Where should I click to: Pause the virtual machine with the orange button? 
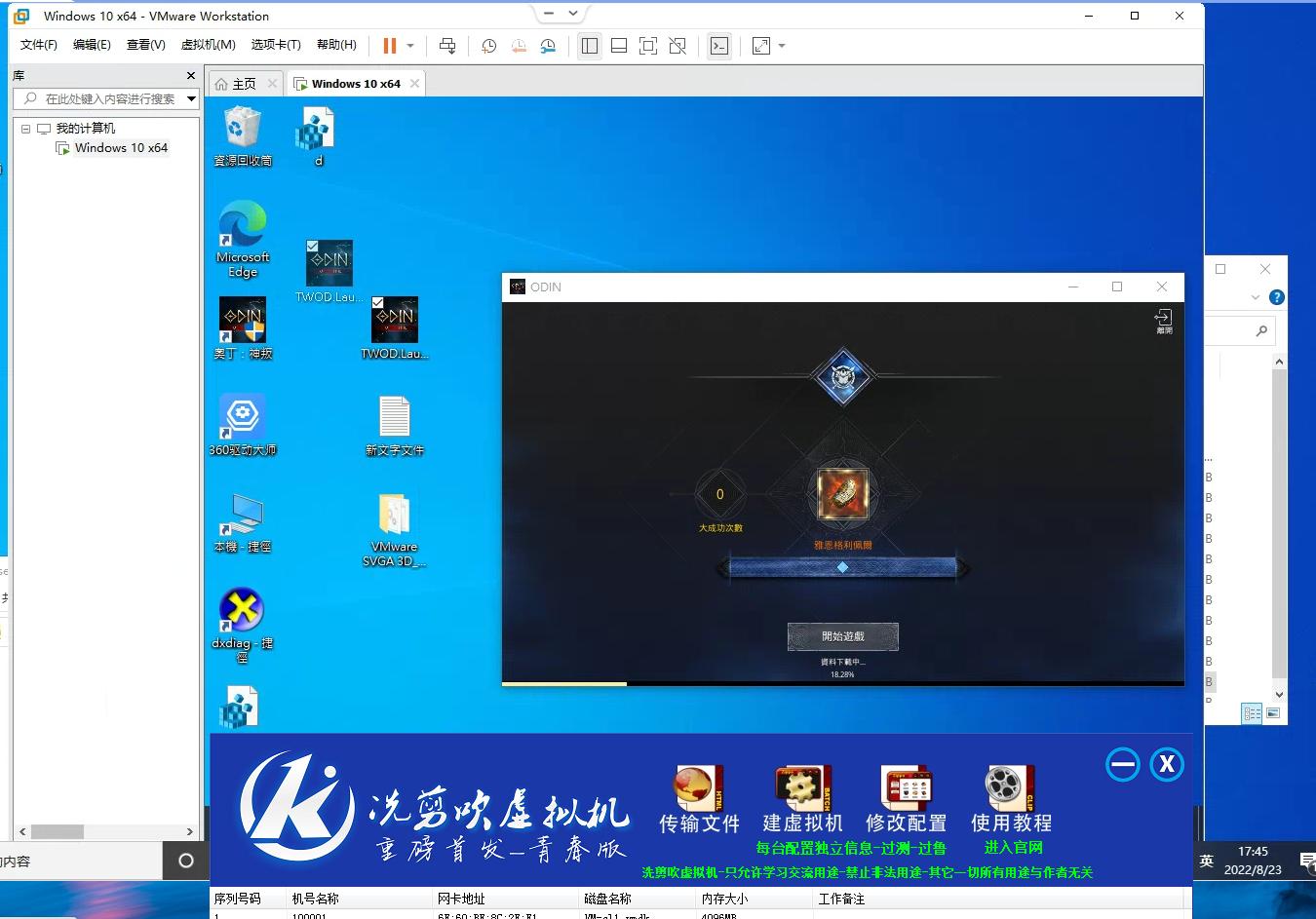tap(390, 46)
